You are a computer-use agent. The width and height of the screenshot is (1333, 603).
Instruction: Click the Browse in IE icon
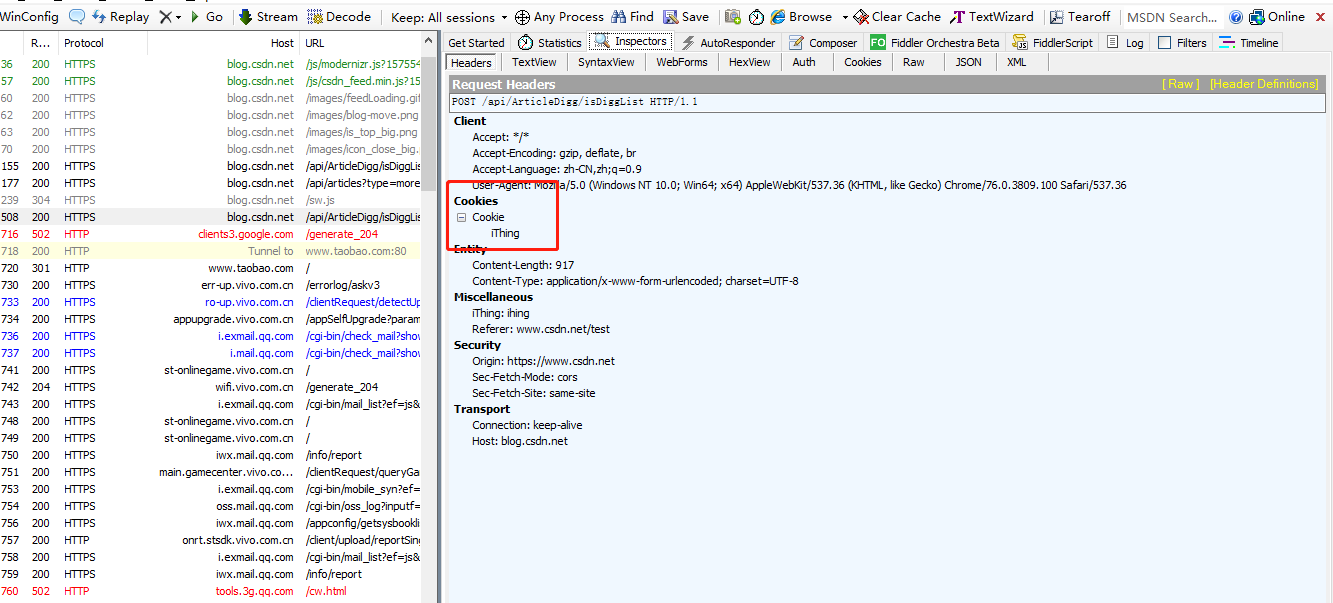803,16
